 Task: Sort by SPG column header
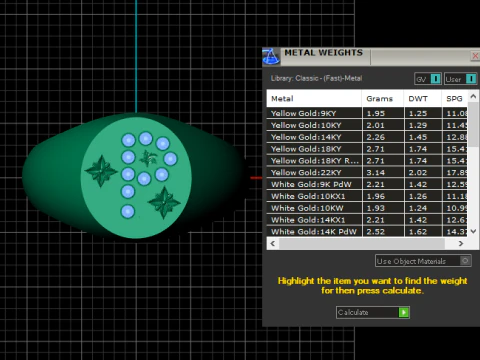click(x=455, y=99)
